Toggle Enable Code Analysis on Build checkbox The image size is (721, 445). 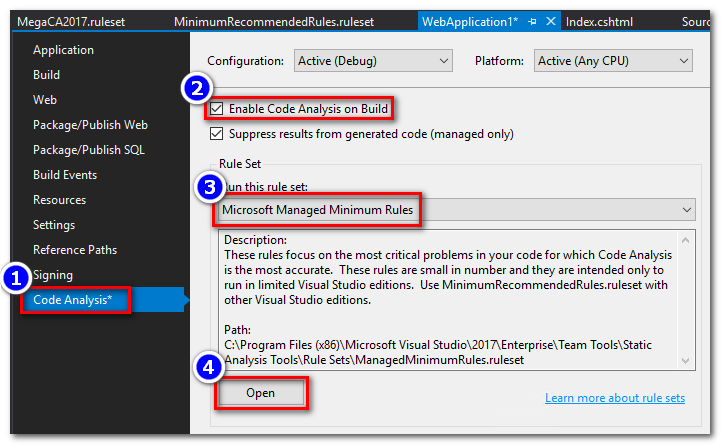click(x=216, y=109)
